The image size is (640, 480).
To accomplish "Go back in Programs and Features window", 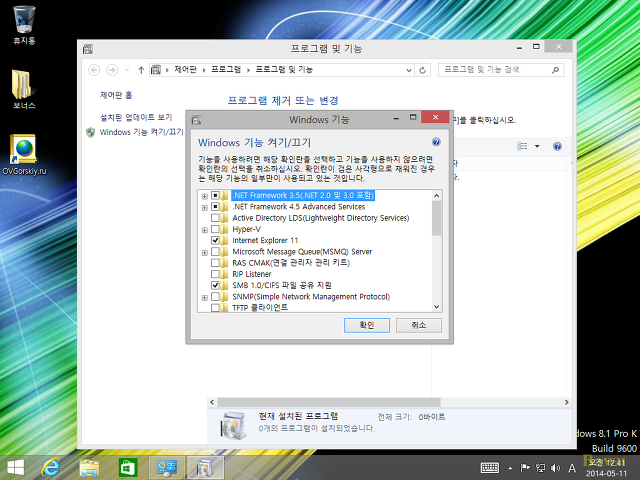I will click(x=94, y=70).
